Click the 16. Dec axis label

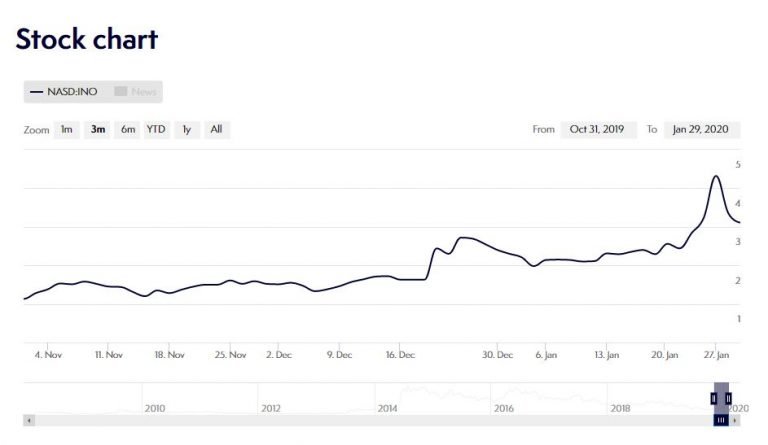pyautogui.click(x=399, y=354)
